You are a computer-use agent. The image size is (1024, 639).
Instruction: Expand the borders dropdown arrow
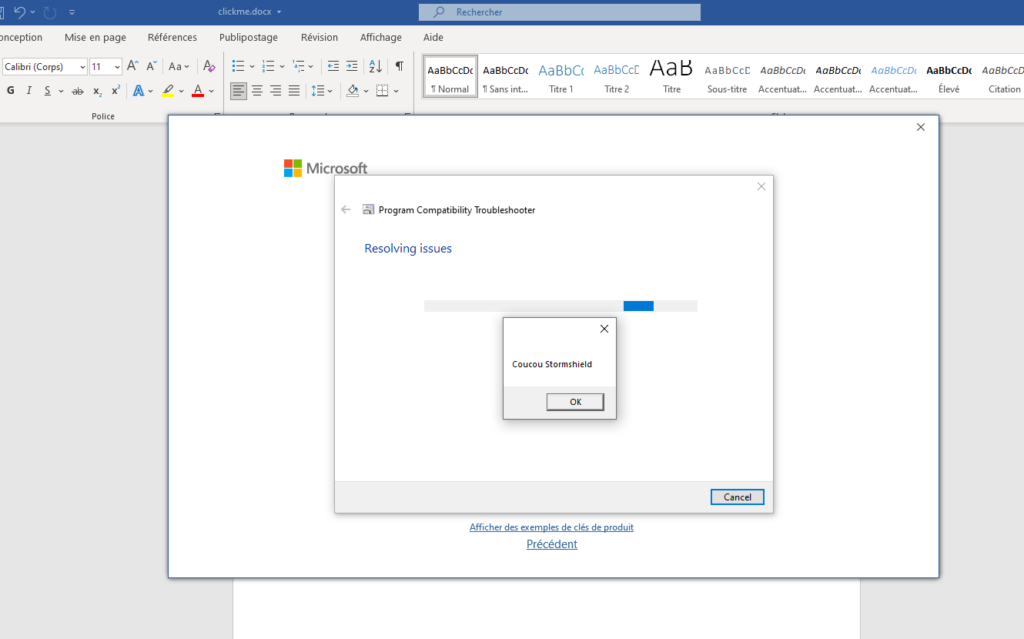coord(396,91)
